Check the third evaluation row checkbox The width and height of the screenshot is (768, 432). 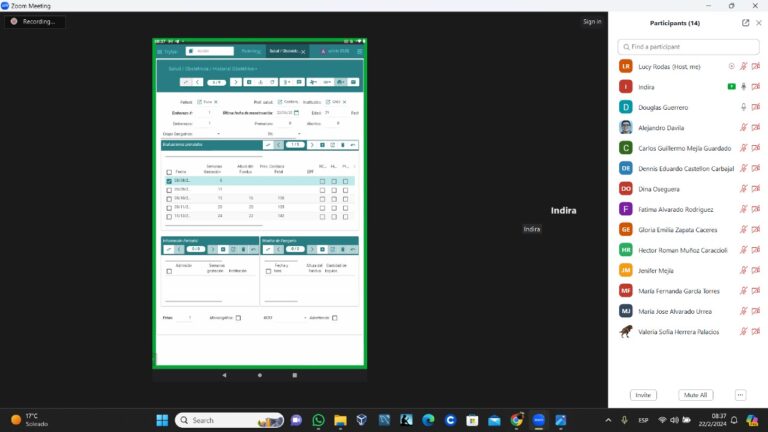(x=169, y=199)
